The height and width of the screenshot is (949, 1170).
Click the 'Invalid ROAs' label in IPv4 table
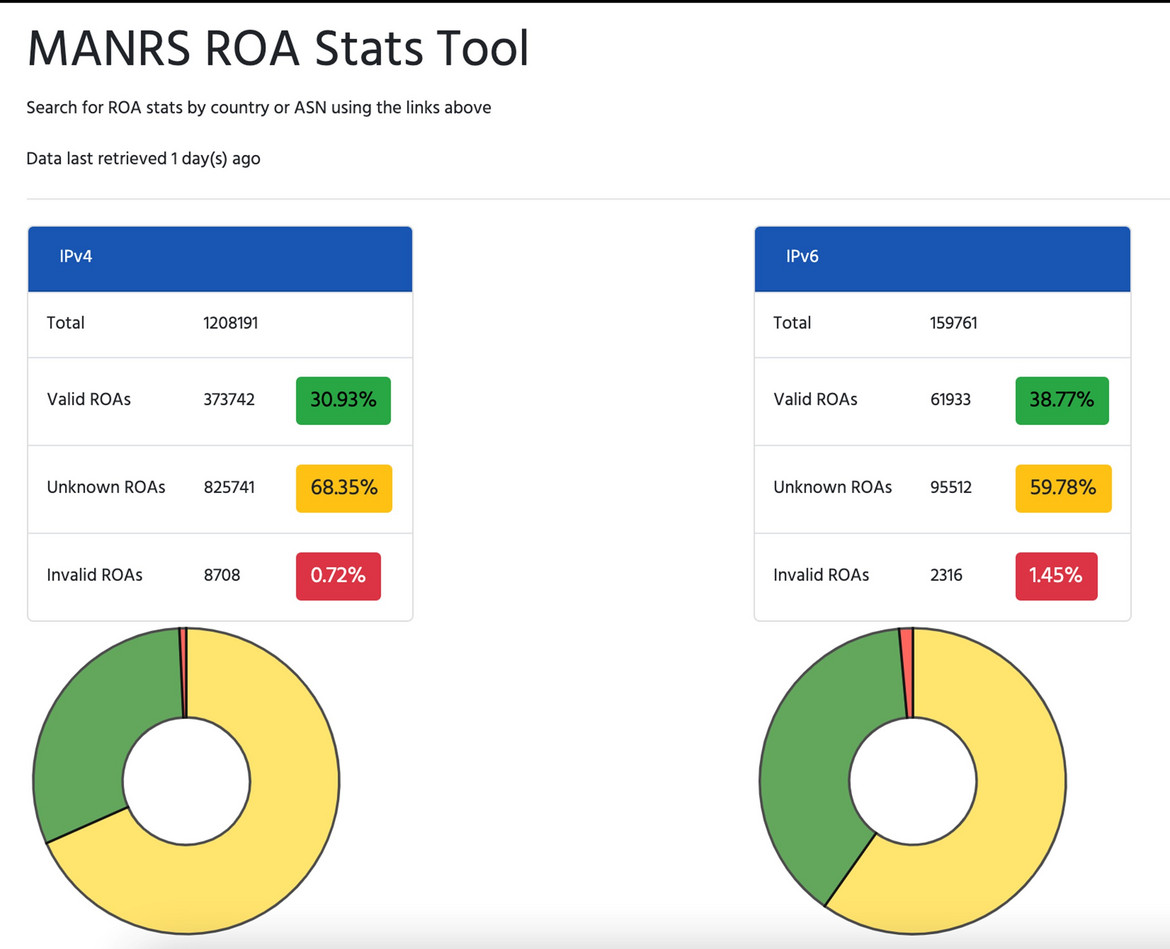click(x=95, y=575)
